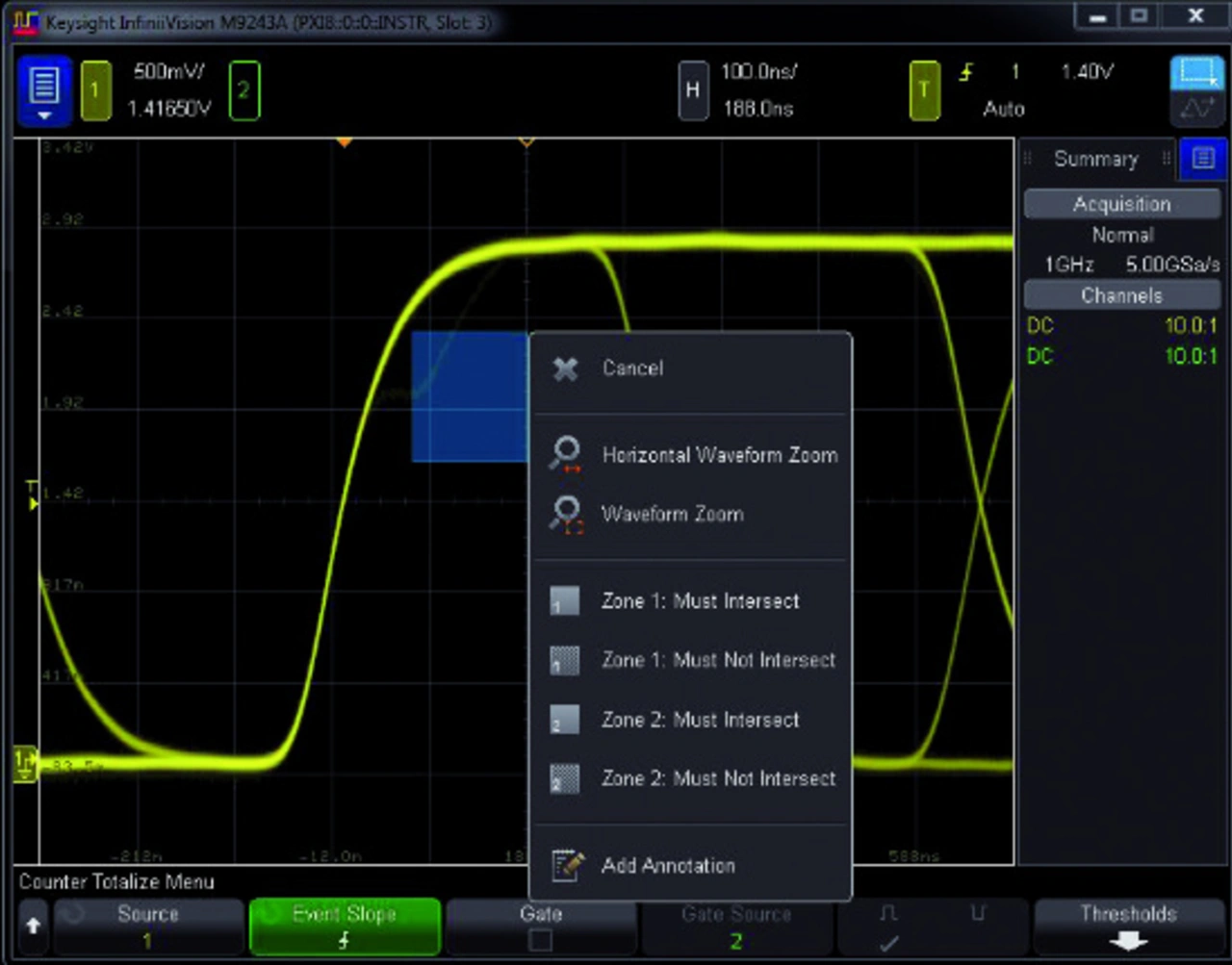Open the Trigger (T) settings button

point(924,90)
